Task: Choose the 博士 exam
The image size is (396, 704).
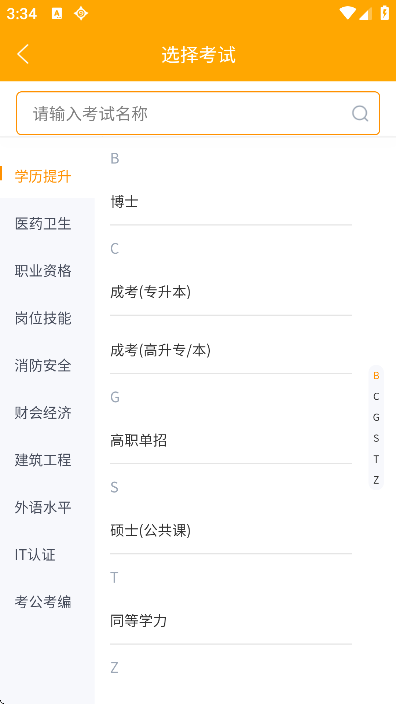Action: pos(231,202)
